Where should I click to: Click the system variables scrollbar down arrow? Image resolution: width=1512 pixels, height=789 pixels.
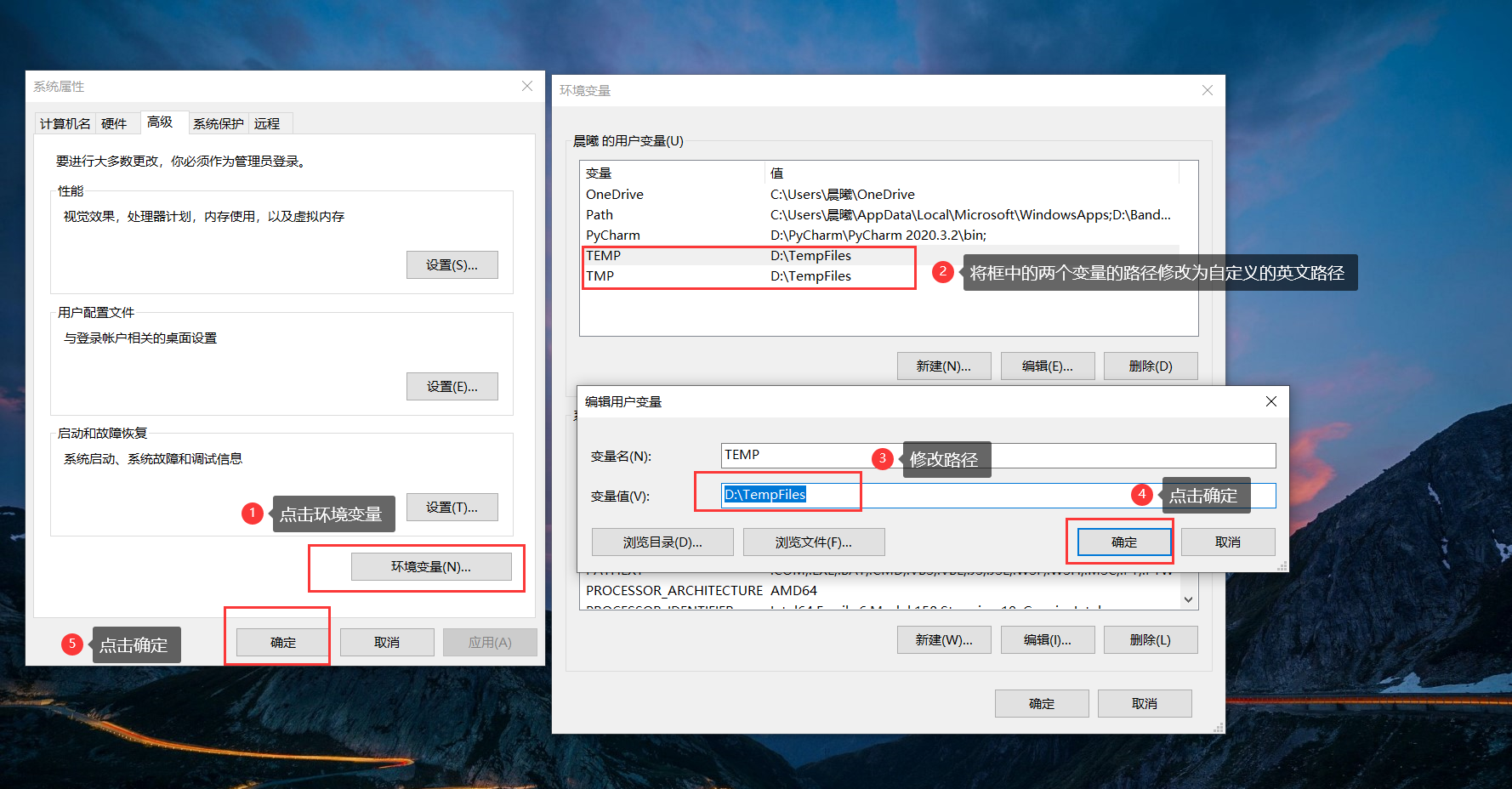click(x=1188, y=598)
